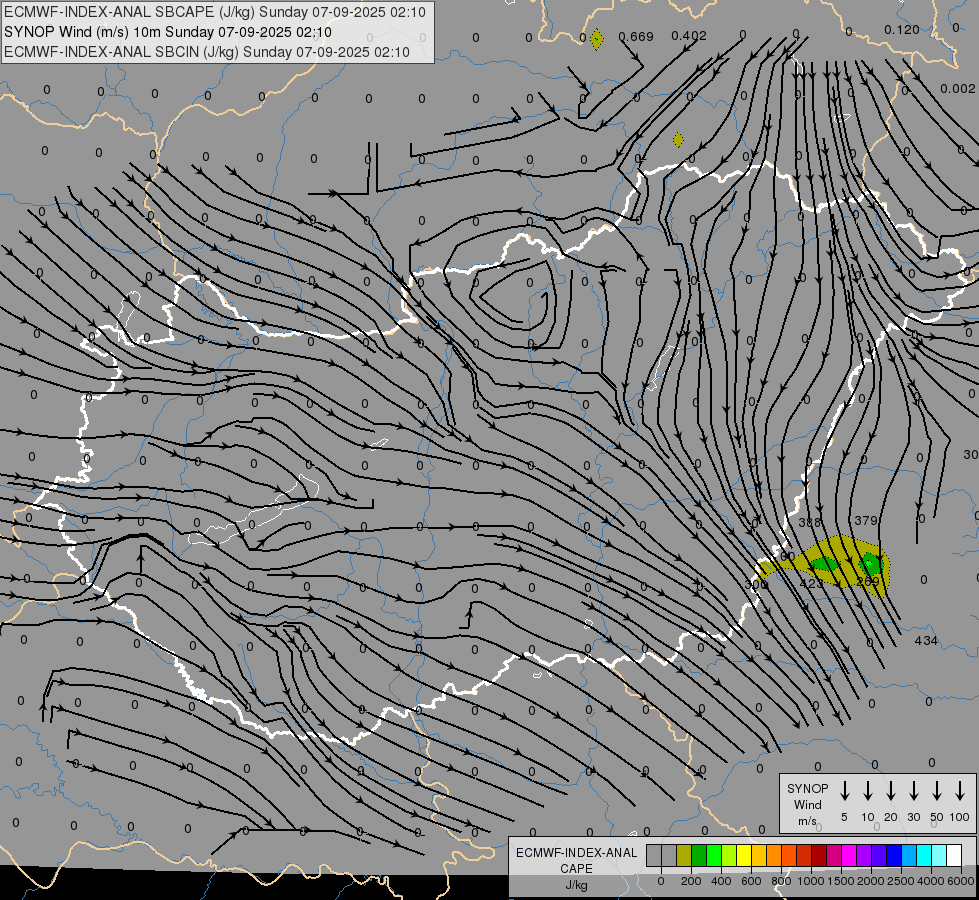Click the 6000 tick label in CAPE legend

(x=961, y=881)
